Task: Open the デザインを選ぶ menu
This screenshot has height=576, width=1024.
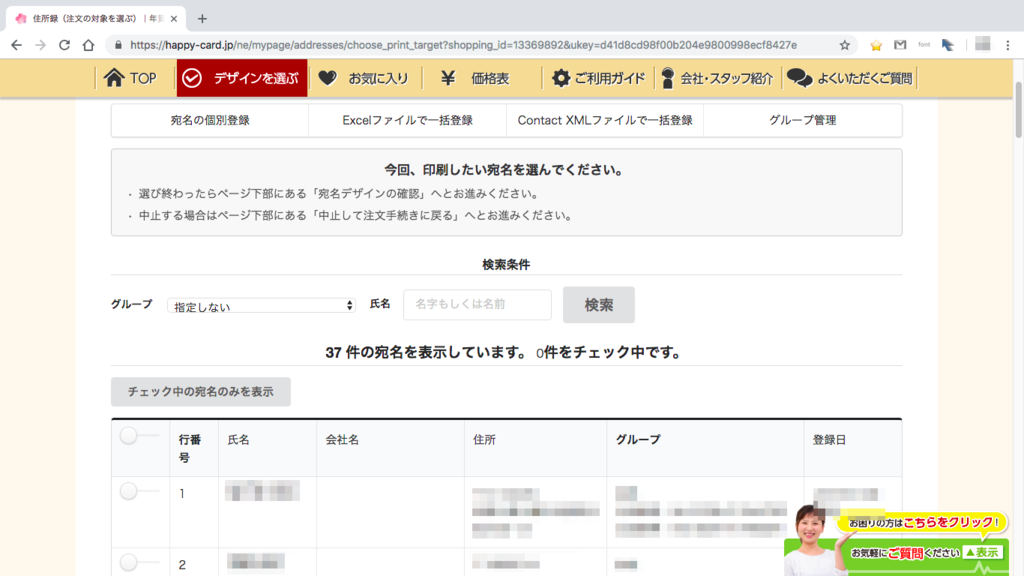Action: 242,78
